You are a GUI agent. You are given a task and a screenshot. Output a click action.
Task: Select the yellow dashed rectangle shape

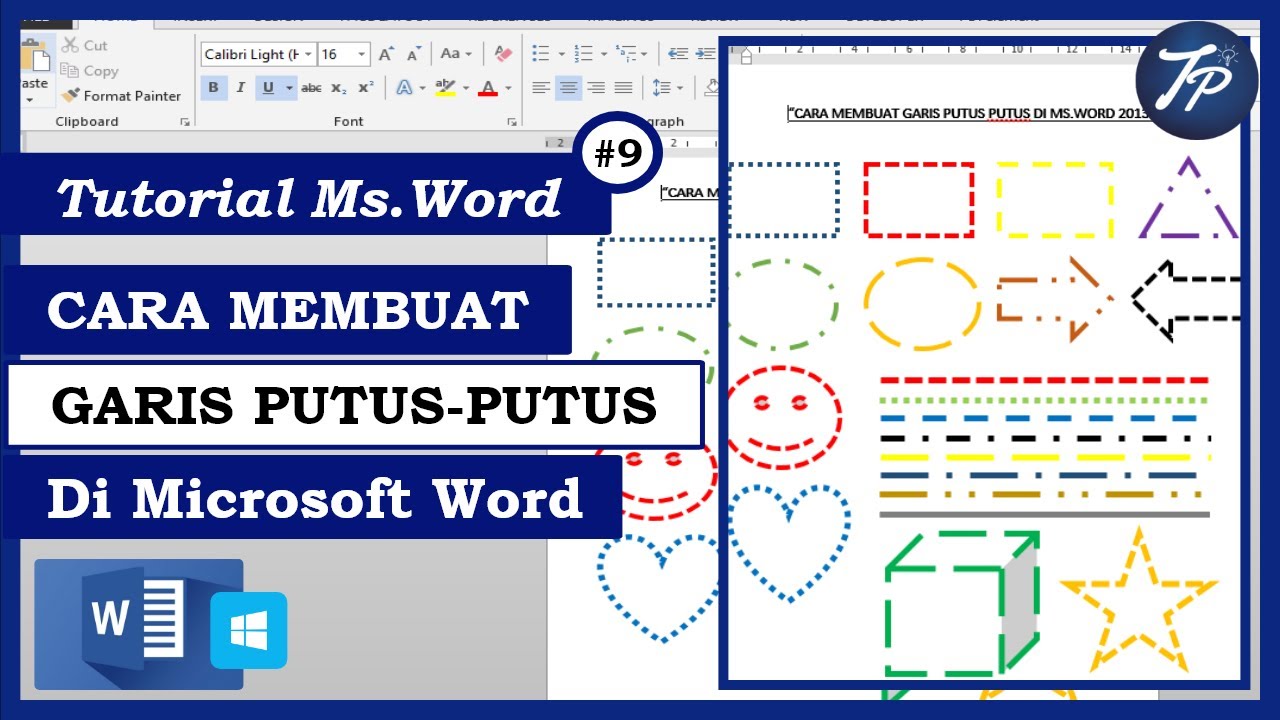click(1054, 199)
